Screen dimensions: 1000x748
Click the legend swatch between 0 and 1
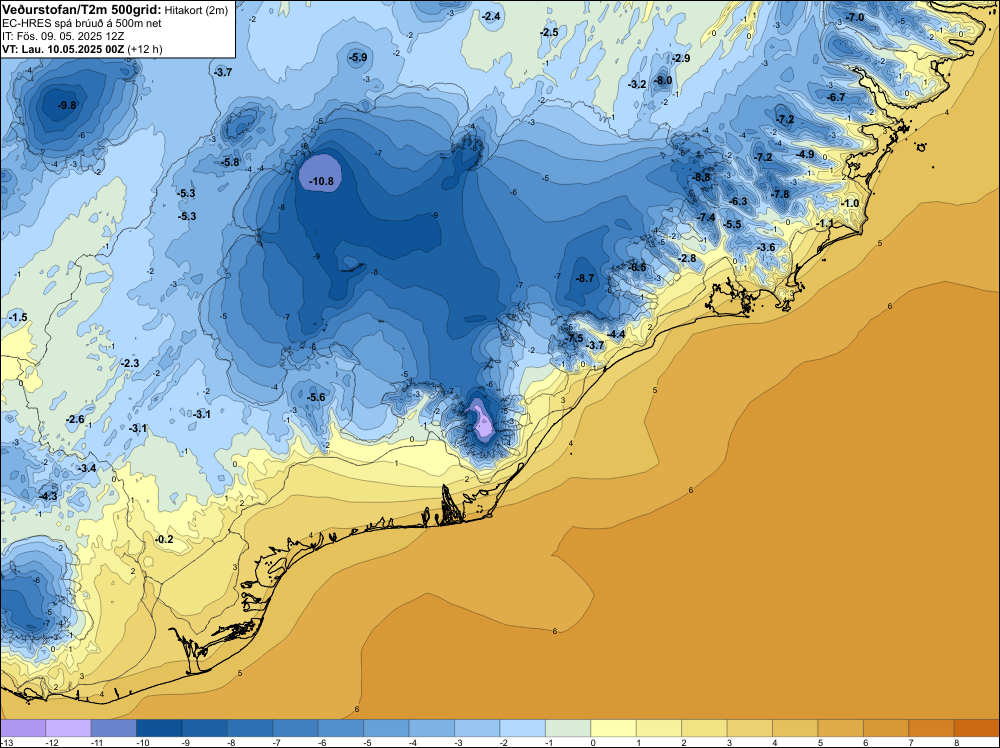pos(614,728)
